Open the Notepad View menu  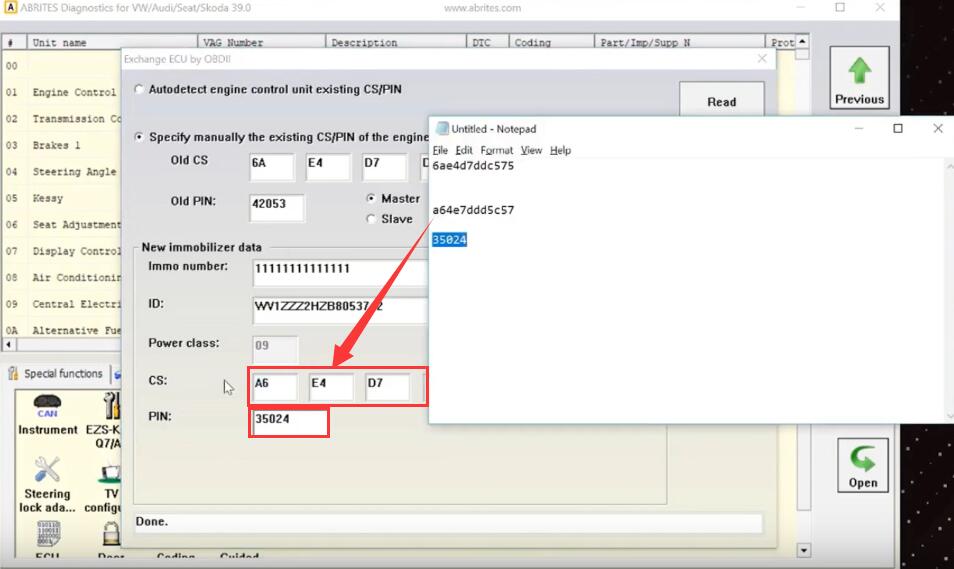point(531,150)
